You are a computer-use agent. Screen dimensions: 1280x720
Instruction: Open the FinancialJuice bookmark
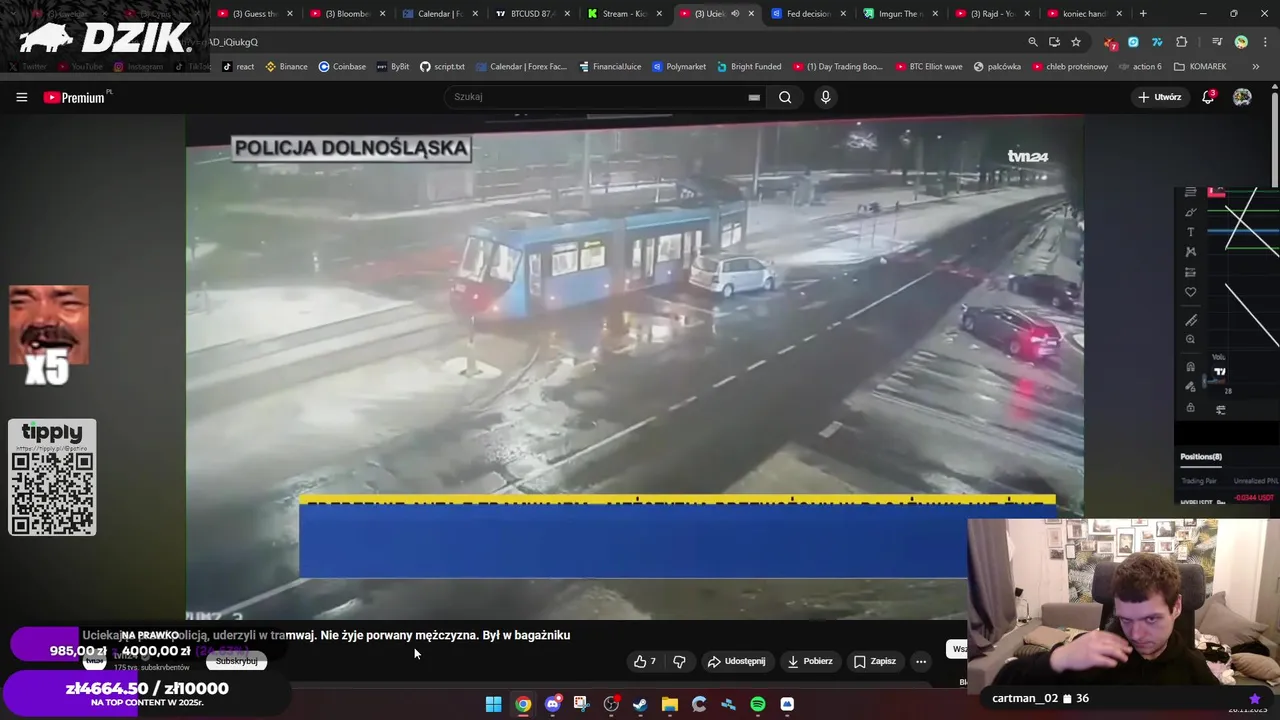click(x=609, y=66)
